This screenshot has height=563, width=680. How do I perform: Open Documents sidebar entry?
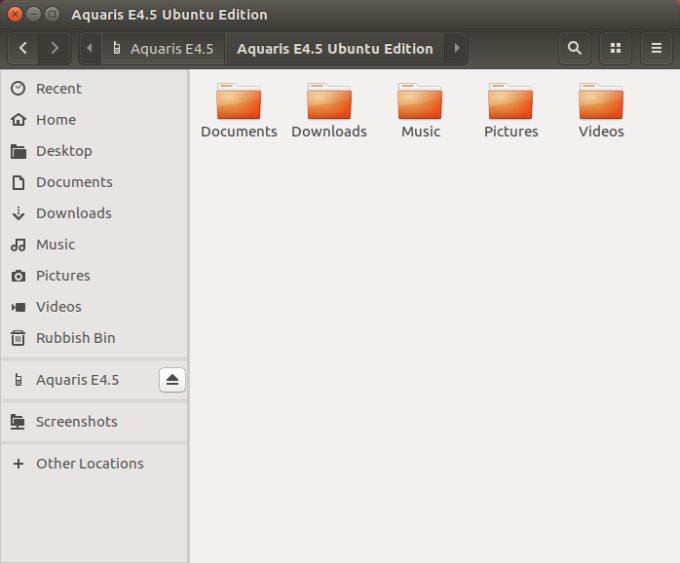[x=94, y=182]
